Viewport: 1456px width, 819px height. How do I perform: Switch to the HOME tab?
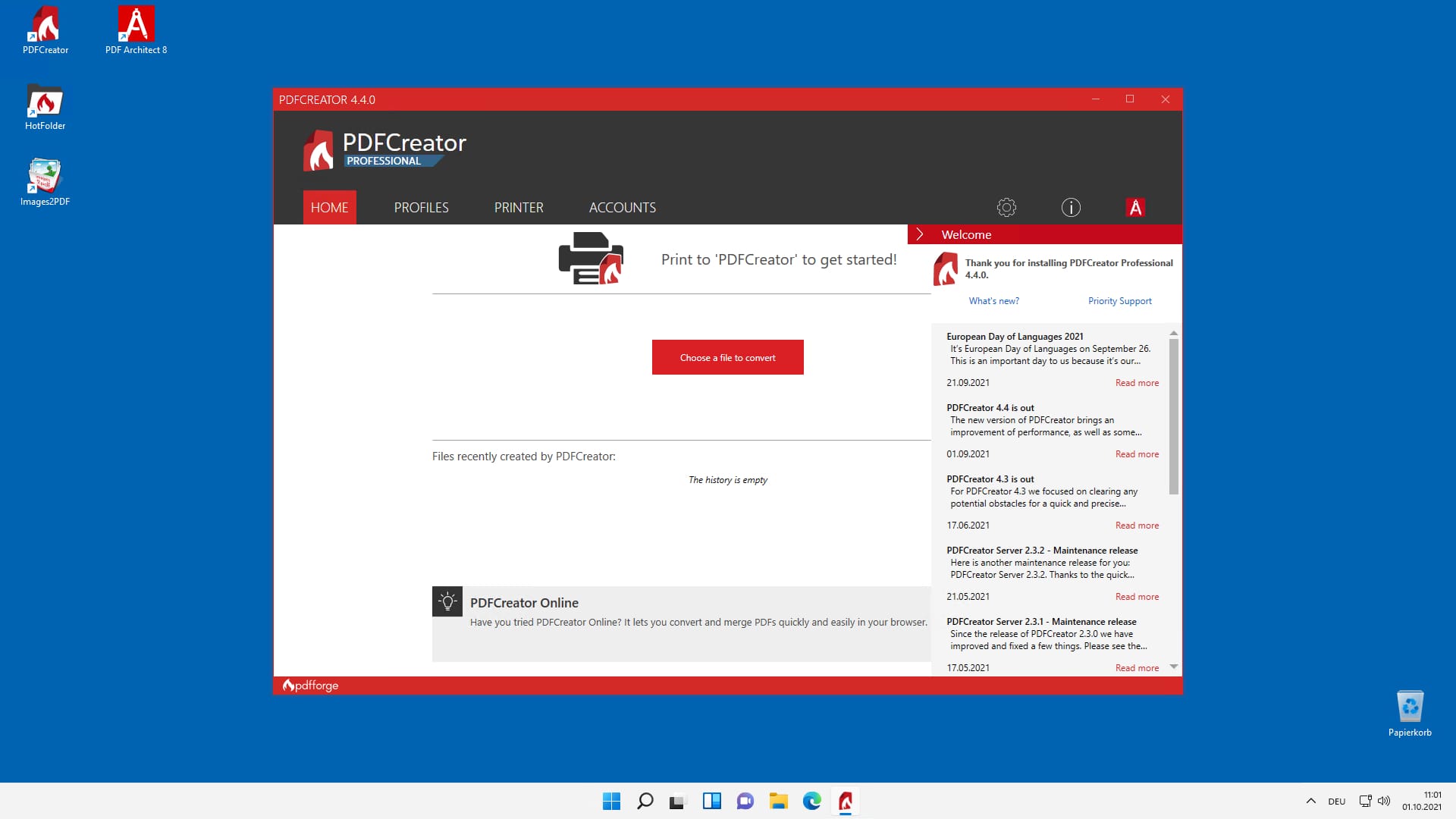329,207
